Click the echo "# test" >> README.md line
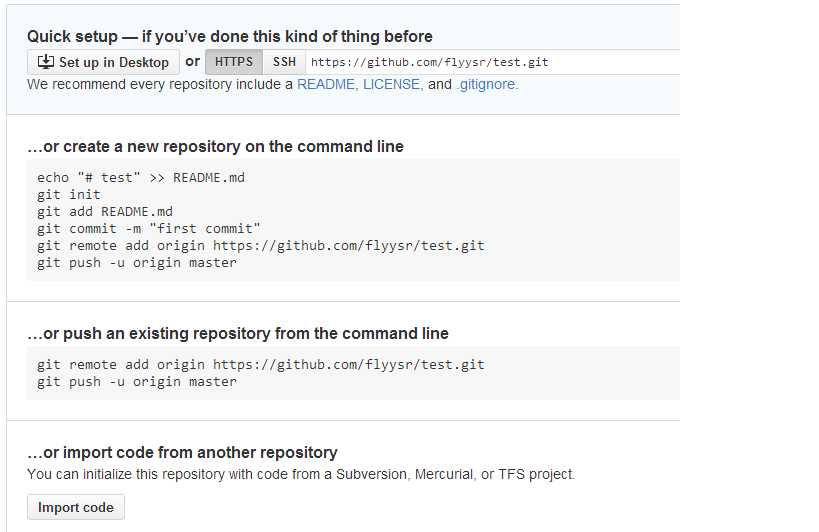 point(141,178)
